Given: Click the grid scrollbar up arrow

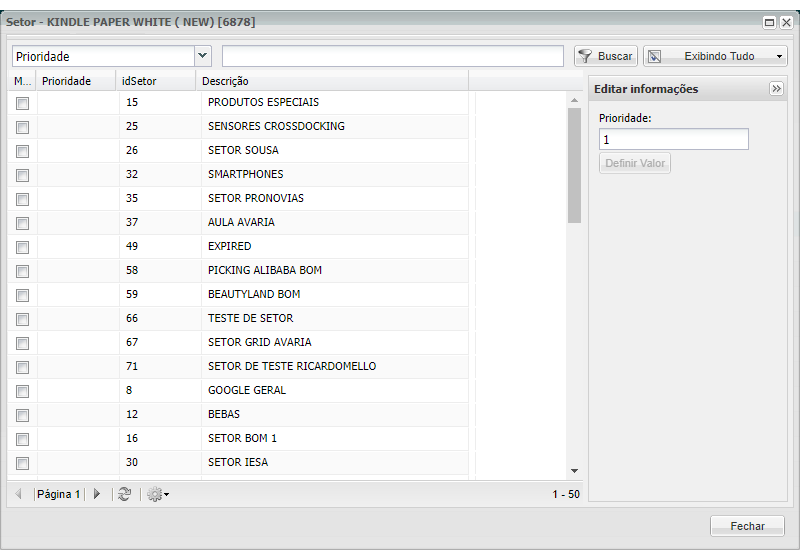Looking at the screenshot, I should 574,100.
